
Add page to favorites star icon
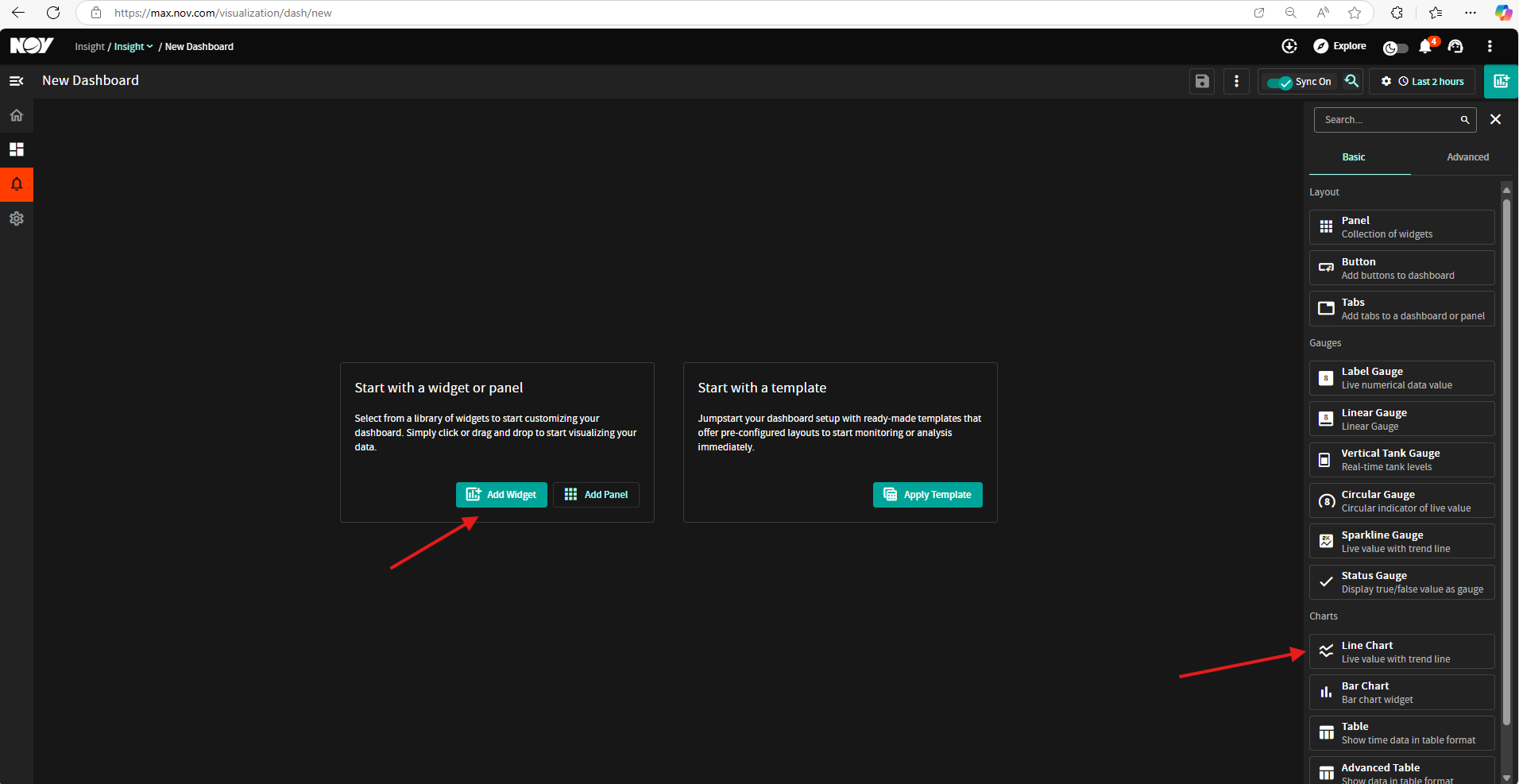click(1355, 13)
